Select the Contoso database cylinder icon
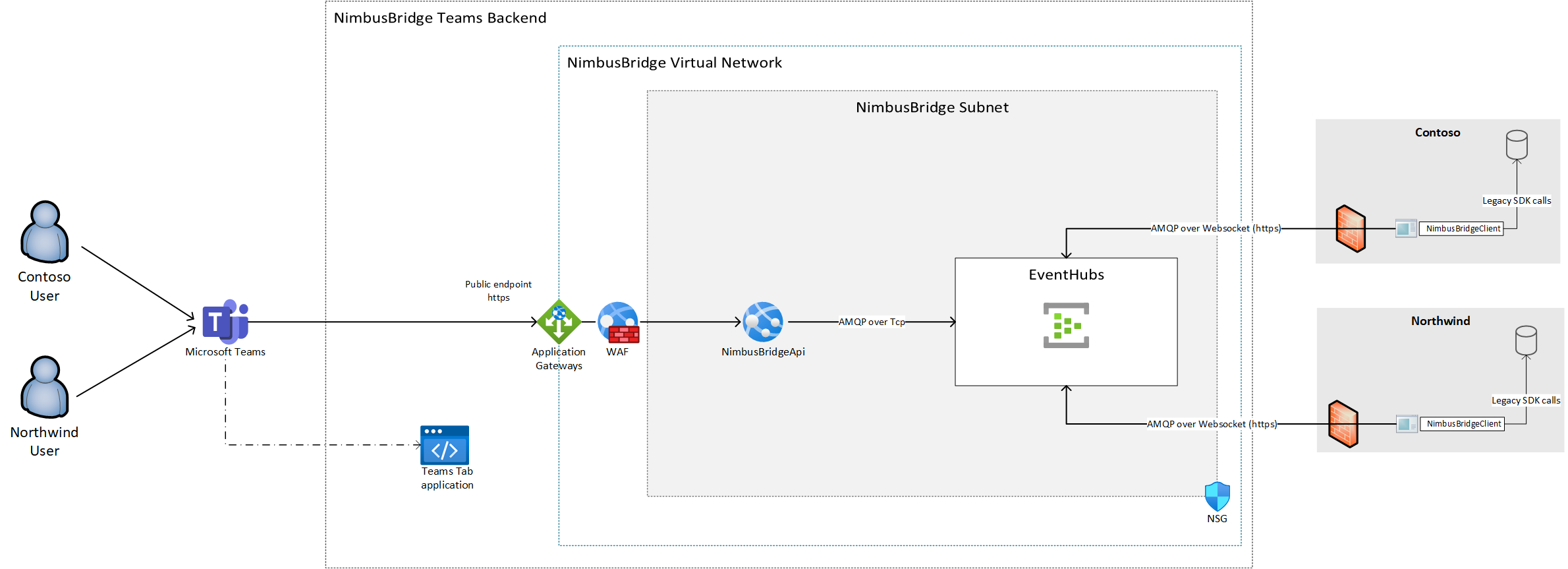The height and width of the screenshot is (569, 1568). point(1517,144)
